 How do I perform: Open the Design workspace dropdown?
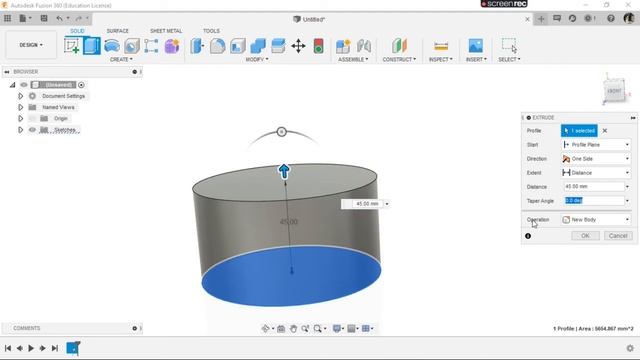tap(31, 45)
